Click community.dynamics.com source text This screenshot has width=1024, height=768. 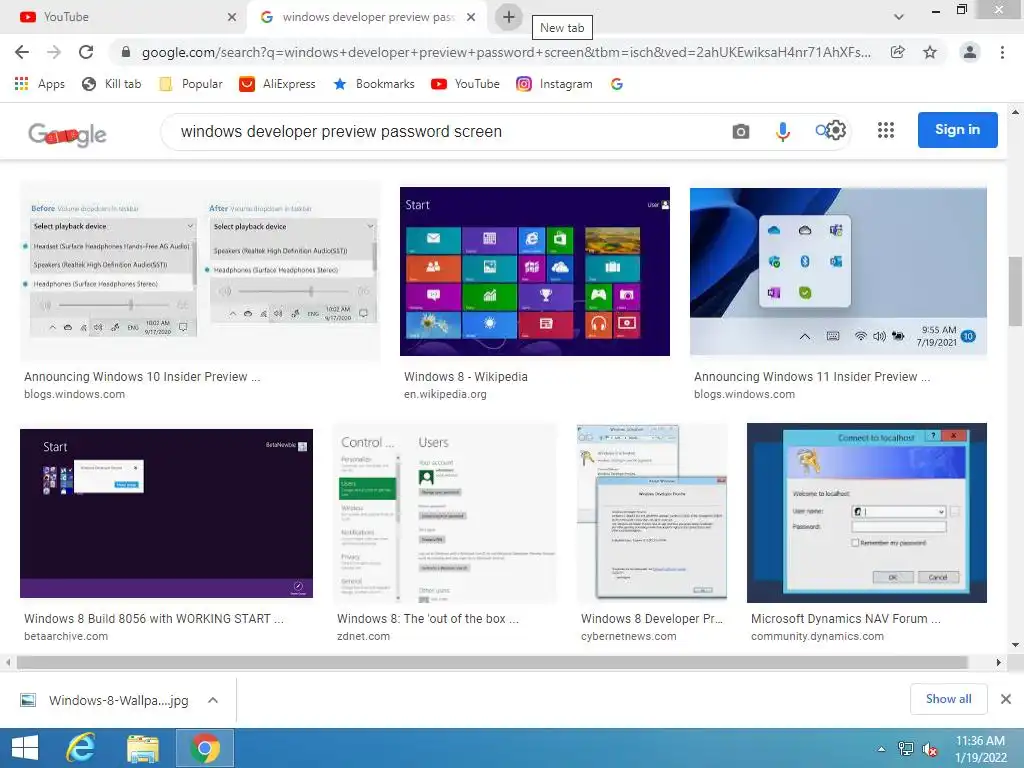coord(817,636)
